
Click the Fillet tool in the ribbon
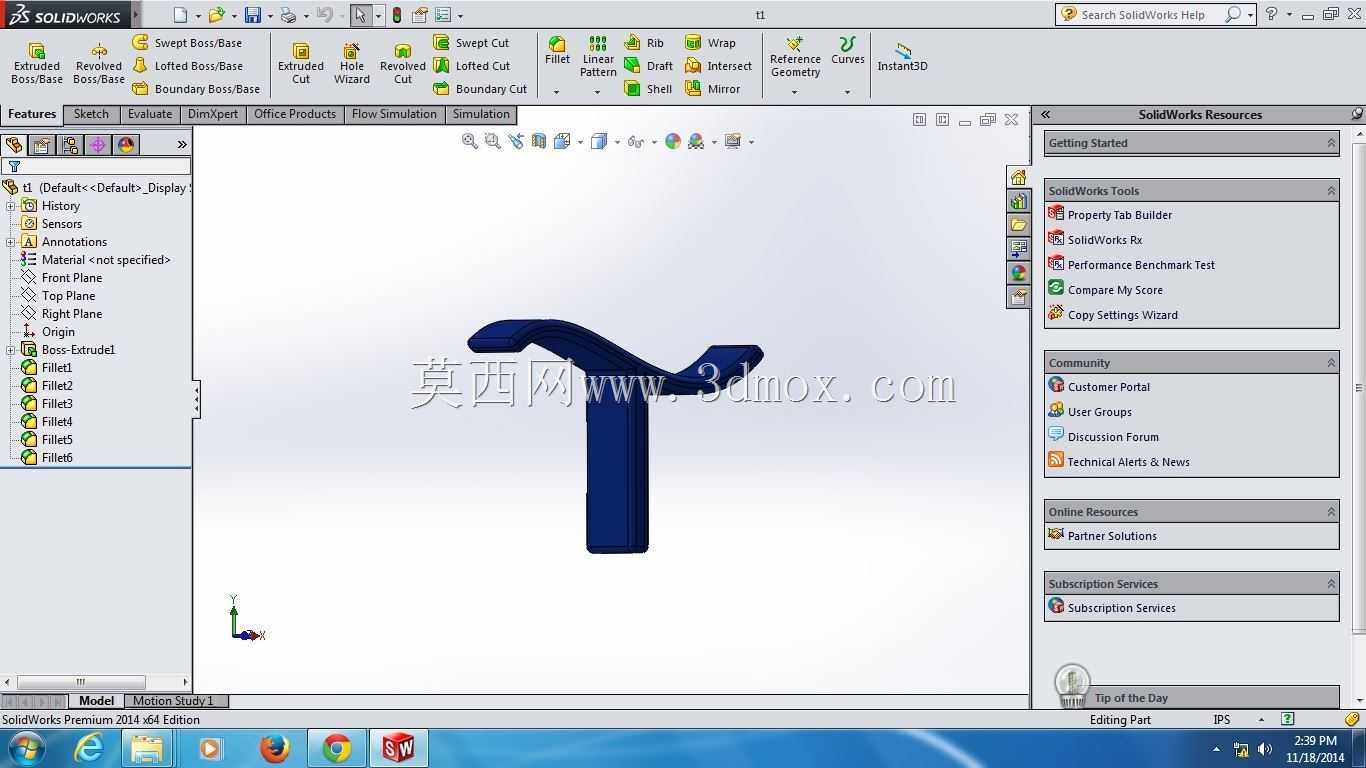tap(557, 51)
